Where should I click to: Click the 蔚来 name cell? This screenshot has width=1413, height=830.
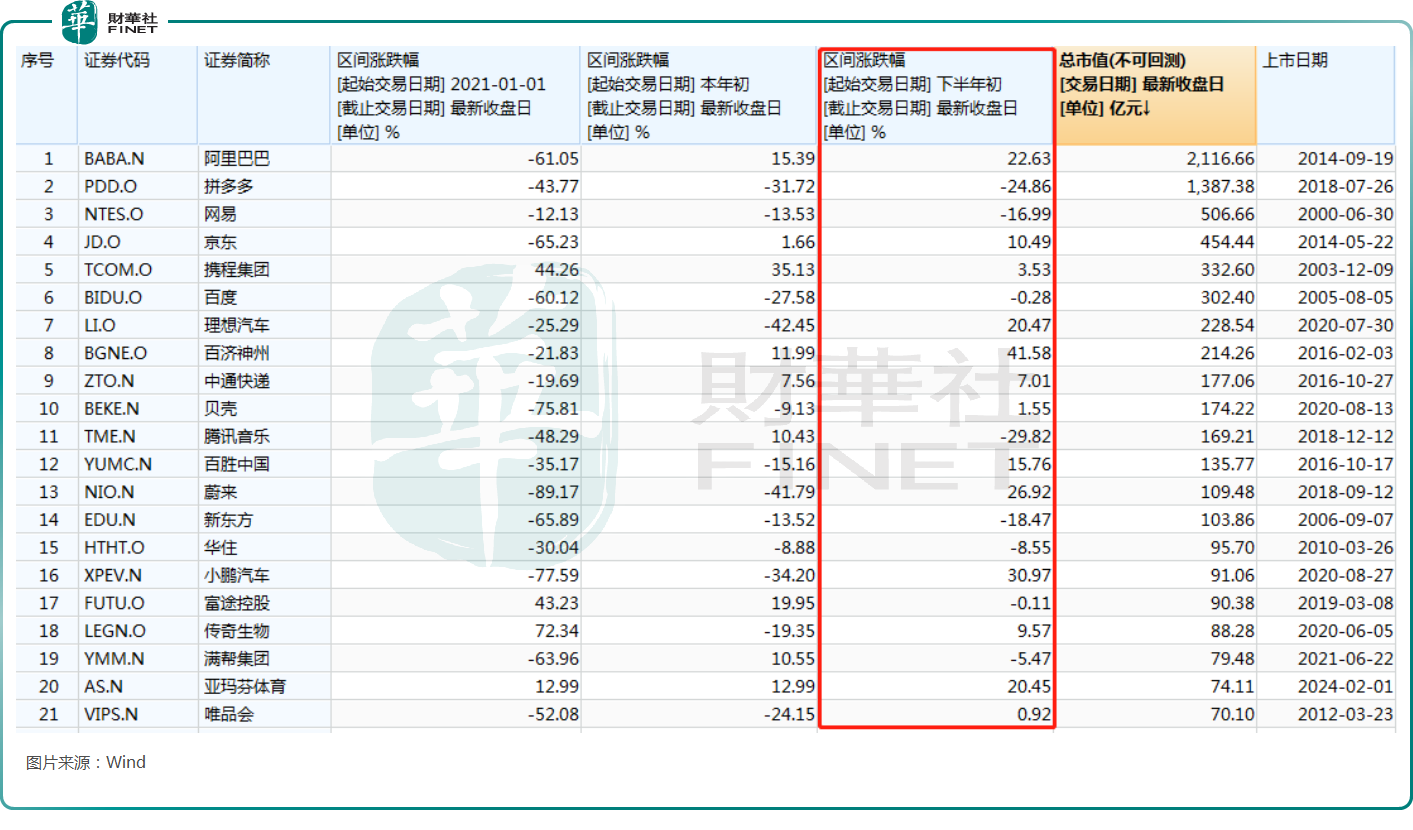click(264, 492)
